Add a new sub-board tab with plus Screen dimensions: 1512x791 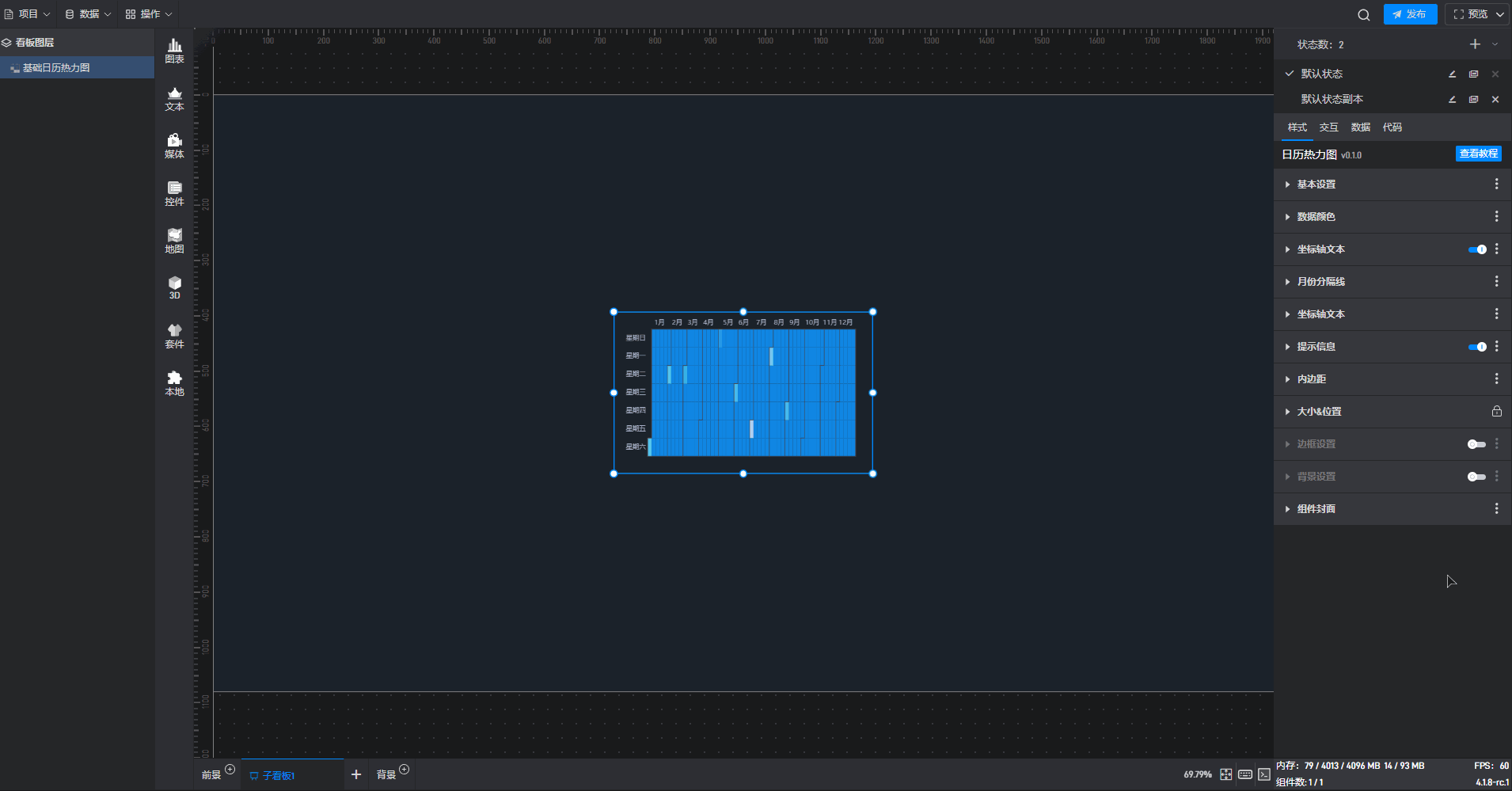click(356, 774)
